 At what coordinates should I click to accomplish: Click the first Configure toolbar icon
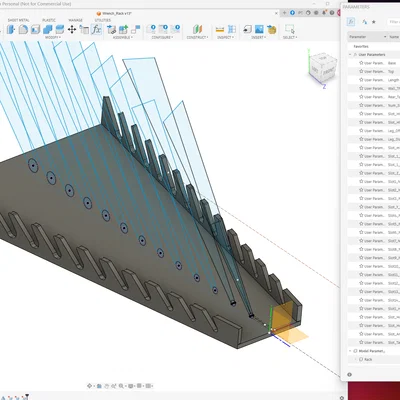click(x=151, y=29)
